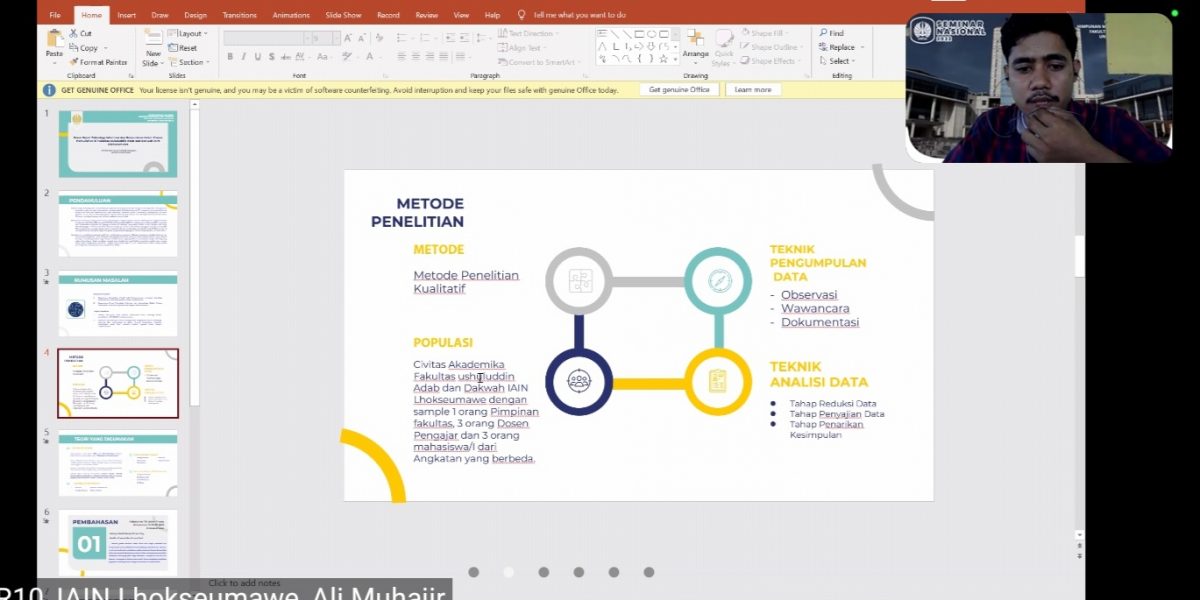Switch to the Transitions tab
The image size is (1200, 600).
click(240, 15)
